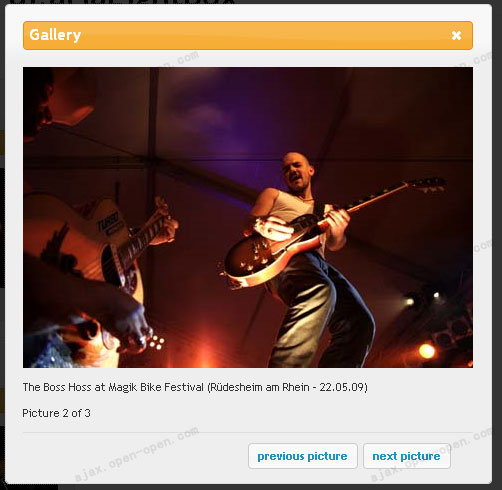
Task: Select the Boss Hoss caption text
Action: [x=195, y=387]
